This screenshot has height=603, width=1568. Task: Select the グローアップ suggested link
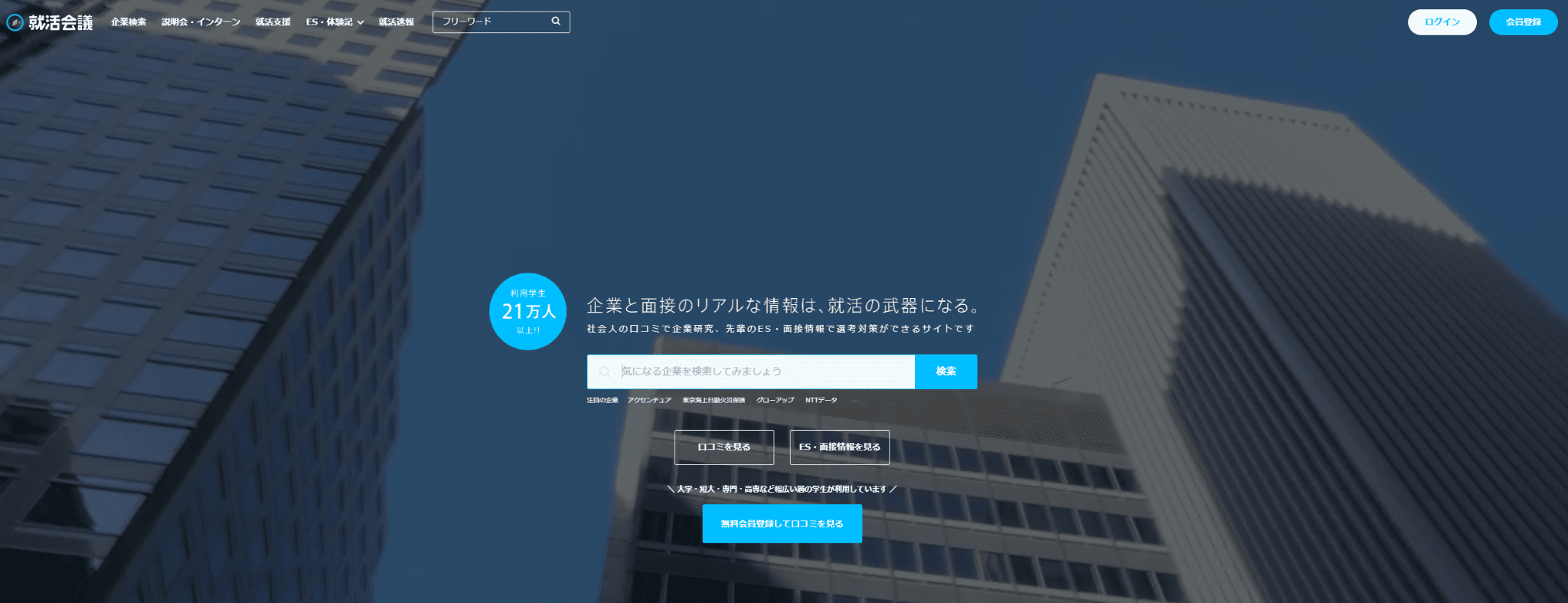pyautogui.click(x=775, y=400)
